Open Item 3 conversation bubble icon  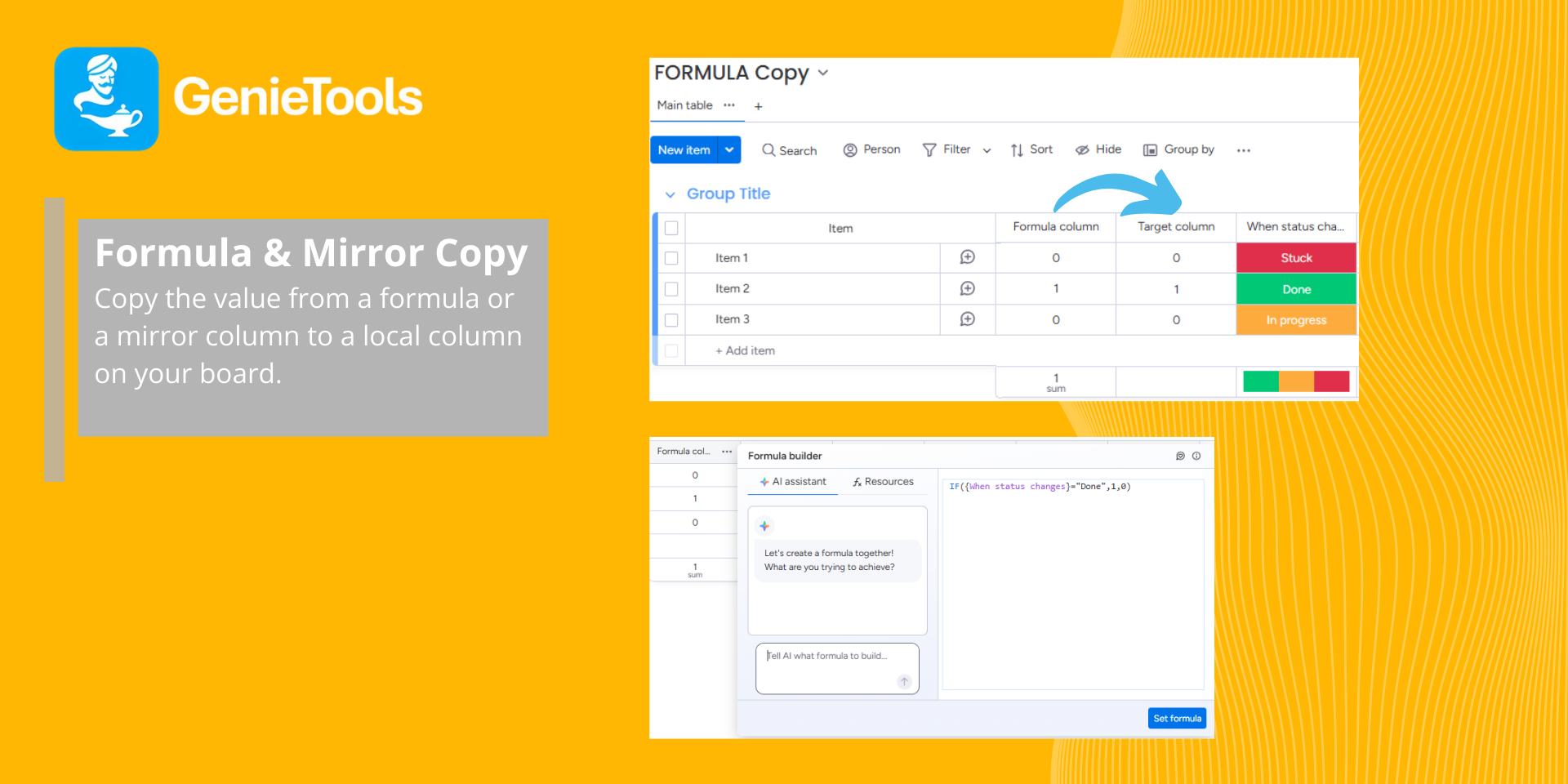click(967, 319)
